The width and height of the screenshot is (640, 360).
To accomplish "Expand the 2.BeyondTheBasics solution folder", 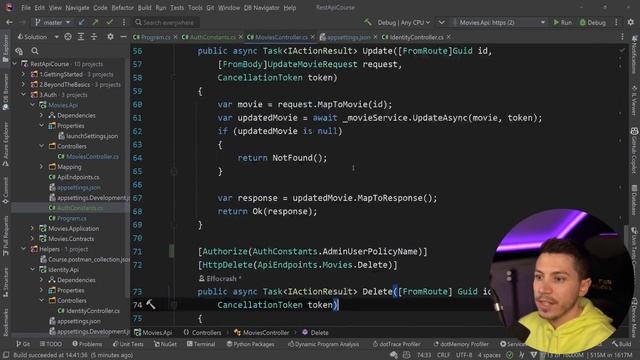I will [23, 84].
